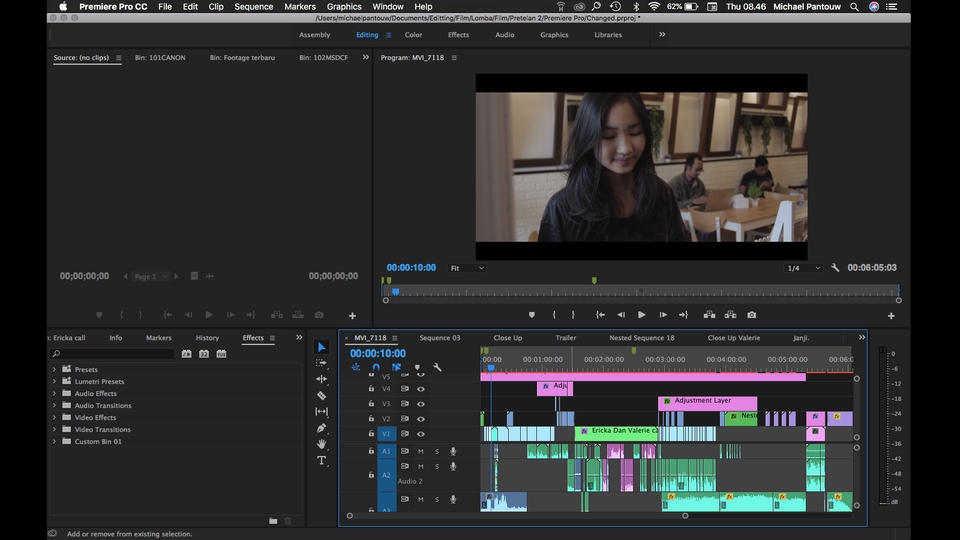
Task: Hide the V2 track output eye
Action: (x=420, y=418)
